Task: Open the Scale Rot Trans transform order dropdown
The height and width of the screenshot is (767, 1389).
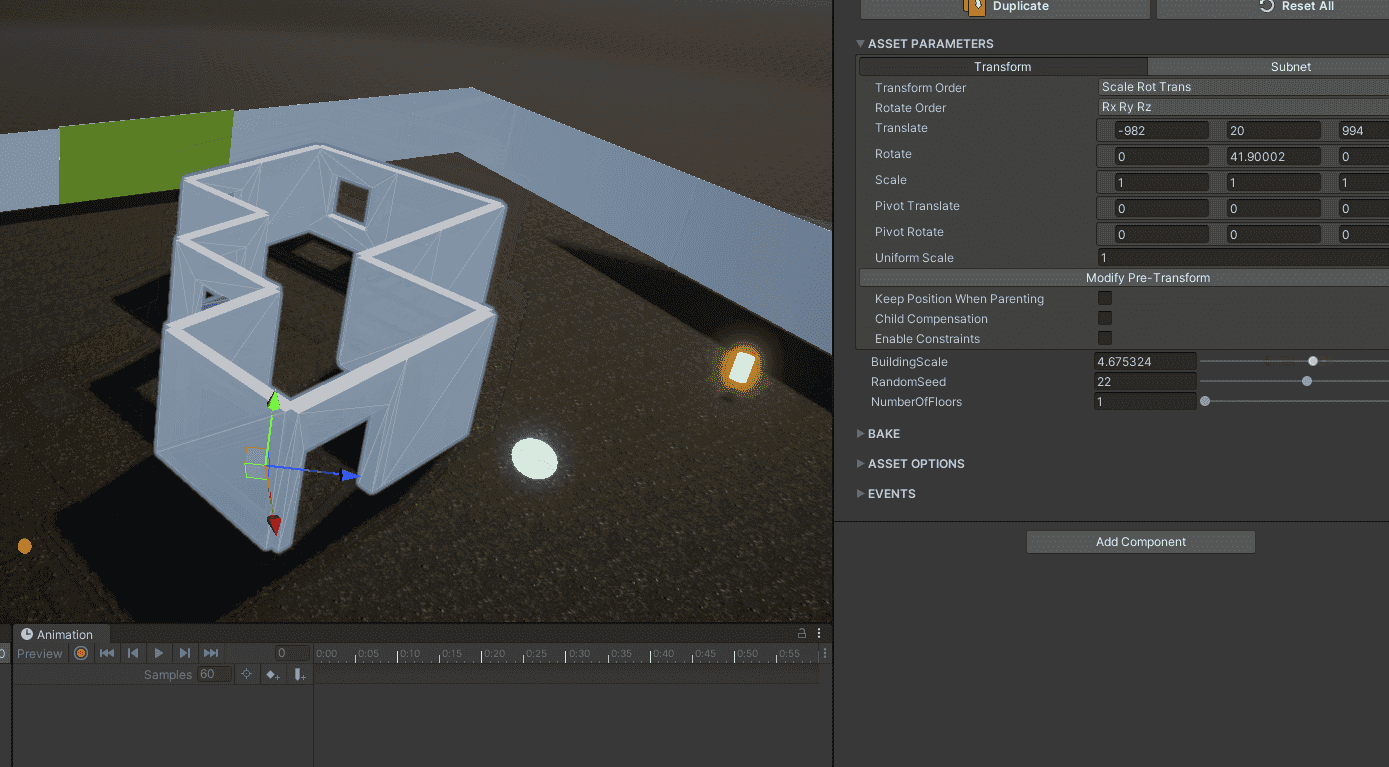Action: [1241, 86]
